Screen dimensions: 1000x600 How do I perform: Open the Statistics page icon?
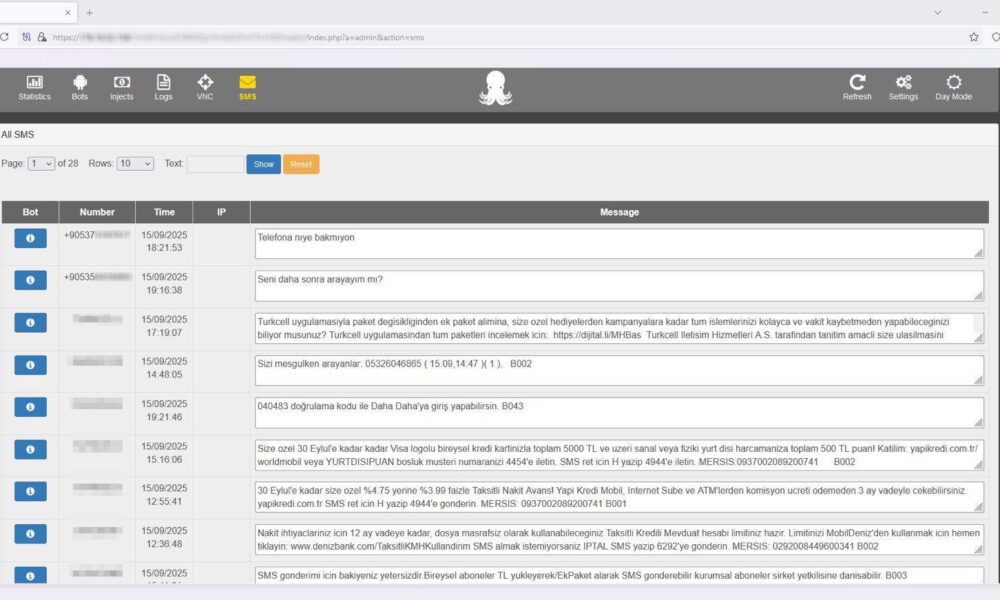point(34,83)
